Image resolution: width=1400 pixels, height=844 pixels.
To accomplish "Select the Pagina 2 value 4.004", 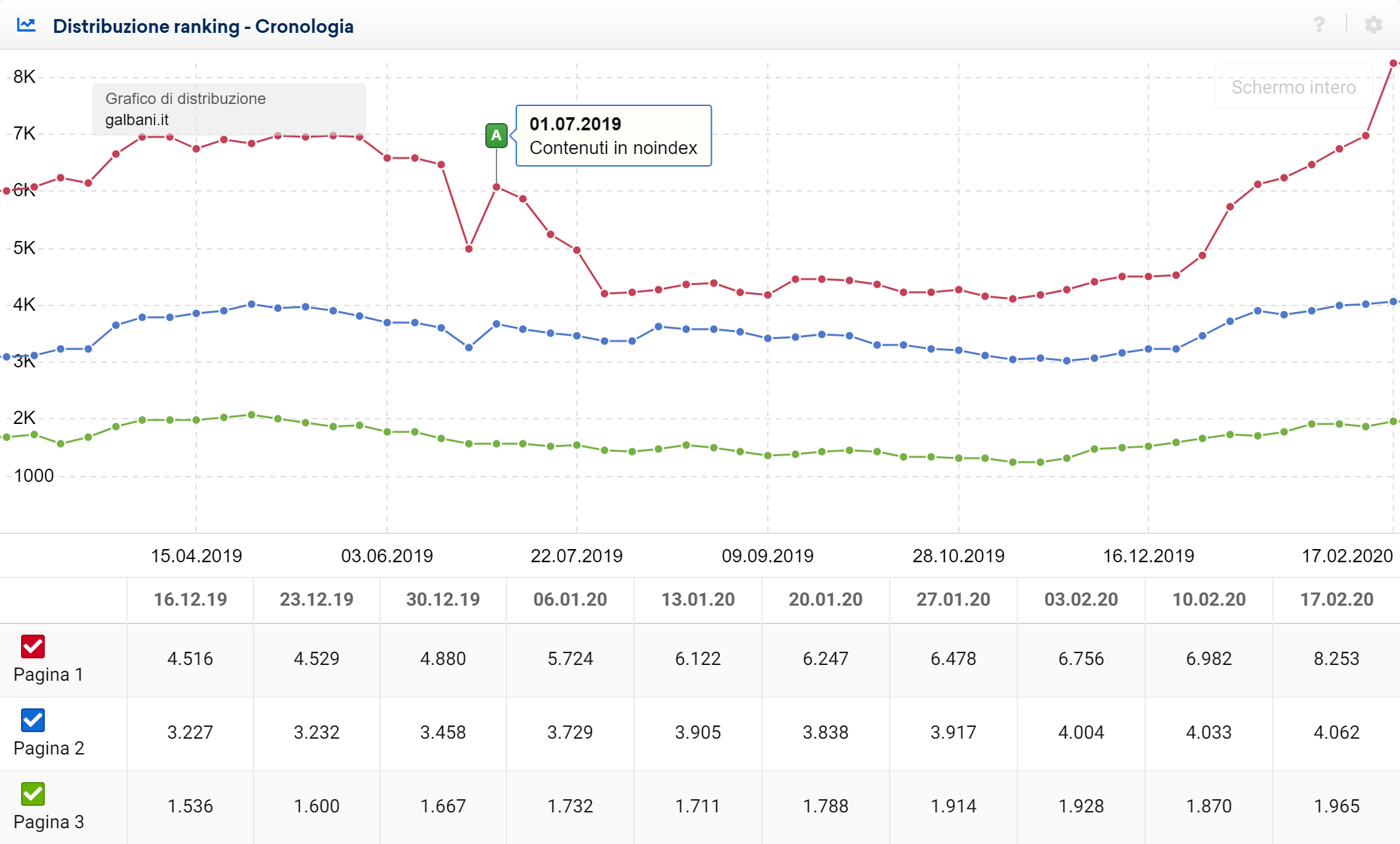I will (x=1081, y=733).
